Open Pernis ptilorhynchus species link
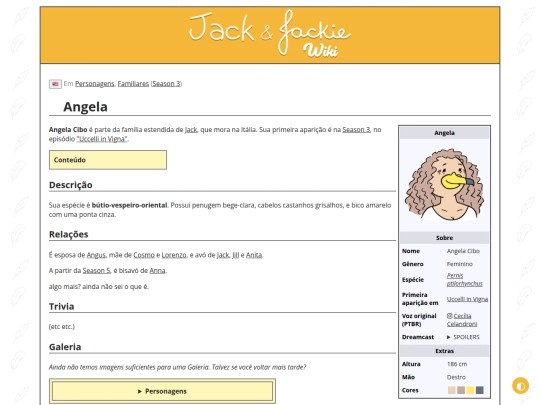The height and width of the screenshot is (405, 540). coord(464,280)
